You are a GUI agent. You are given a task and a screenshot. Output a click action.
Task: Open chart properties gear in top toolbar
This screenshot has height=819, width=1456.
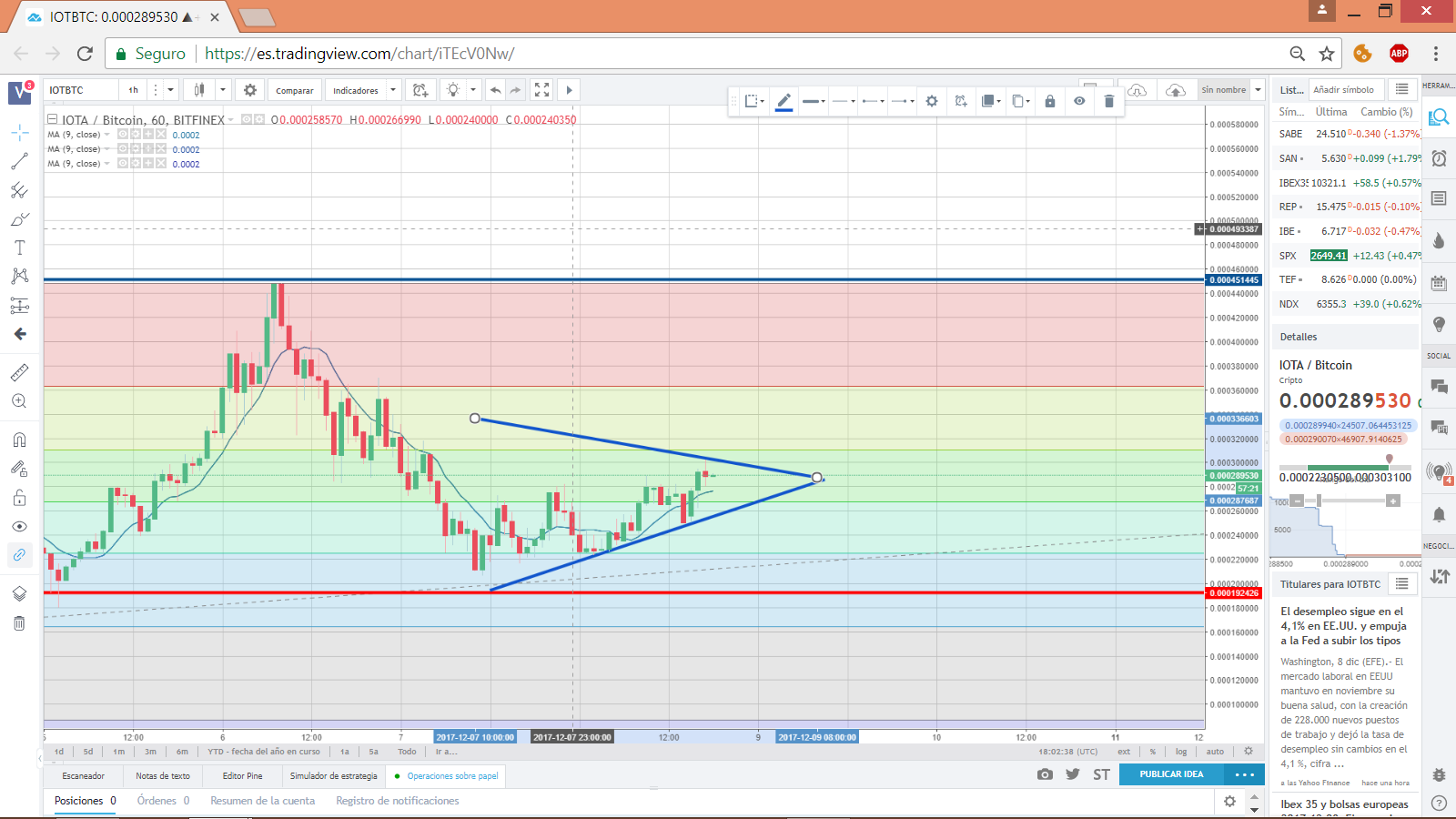(250, 90)
